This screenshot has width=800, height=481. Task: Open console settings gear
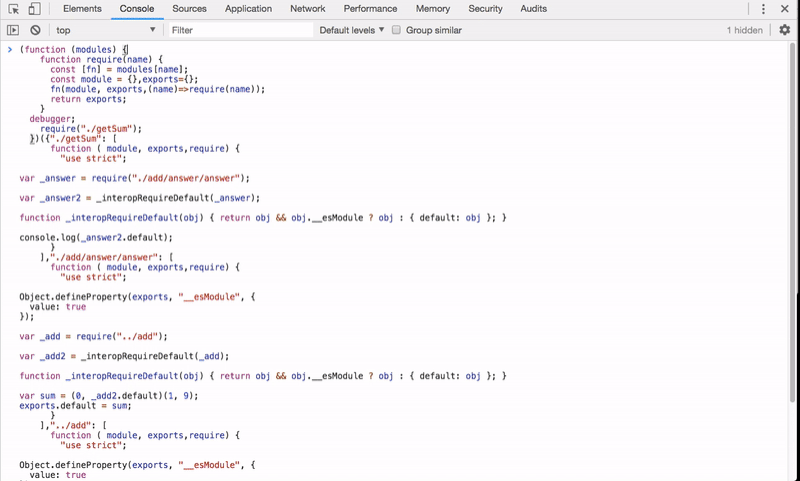[x=784, y=30]
